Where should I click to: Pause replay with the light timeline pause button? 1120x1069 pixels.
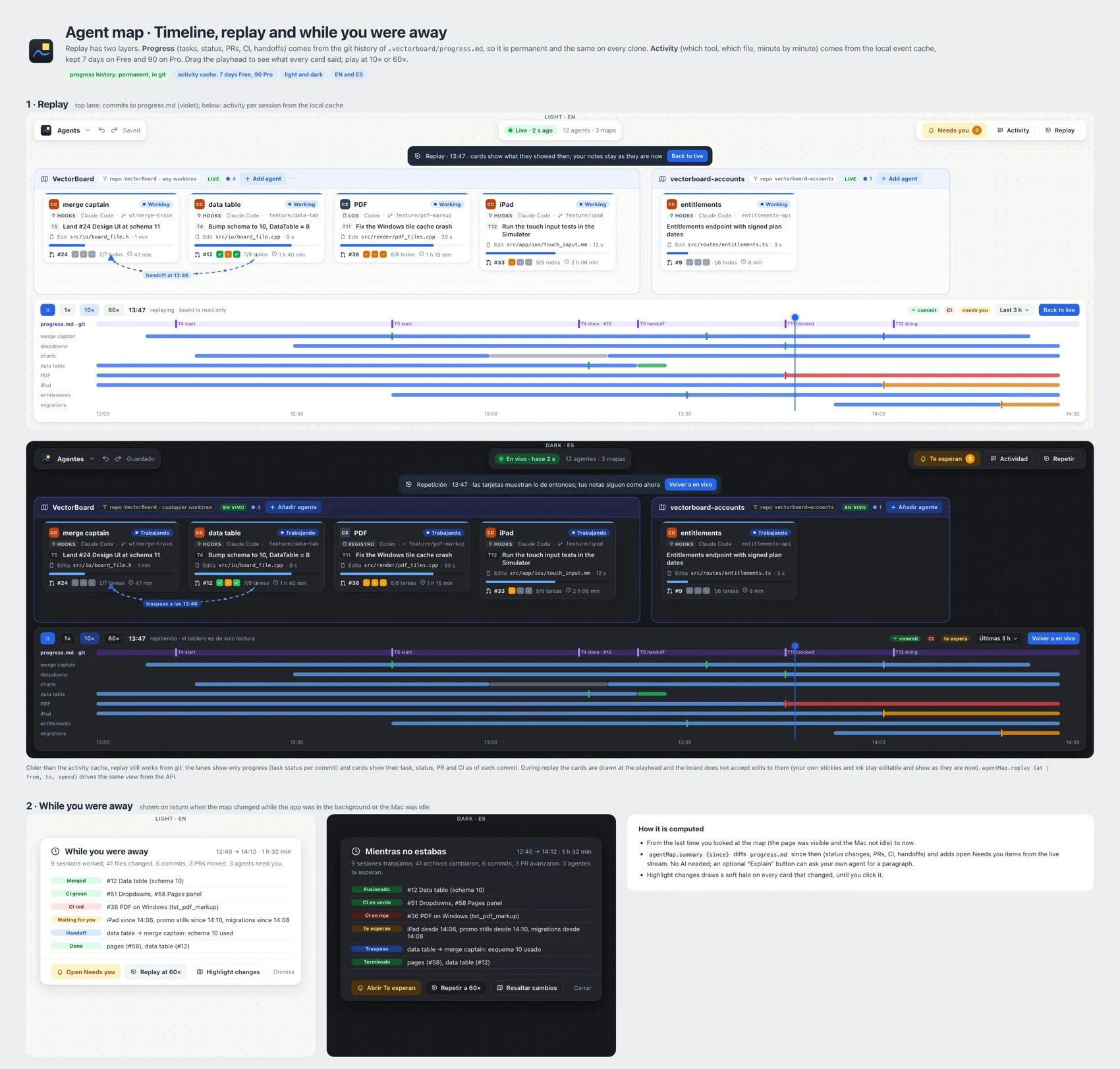click(x=47, y=310)
